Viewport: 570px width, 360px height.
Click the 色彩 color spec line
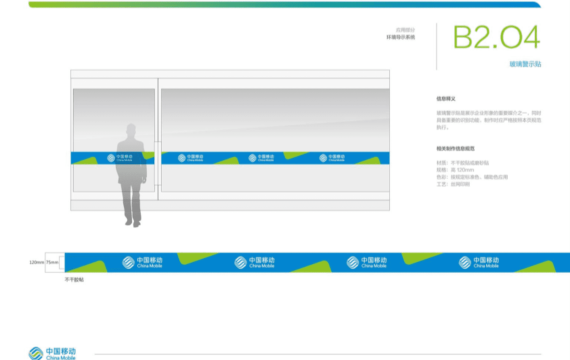click(472, 177)
